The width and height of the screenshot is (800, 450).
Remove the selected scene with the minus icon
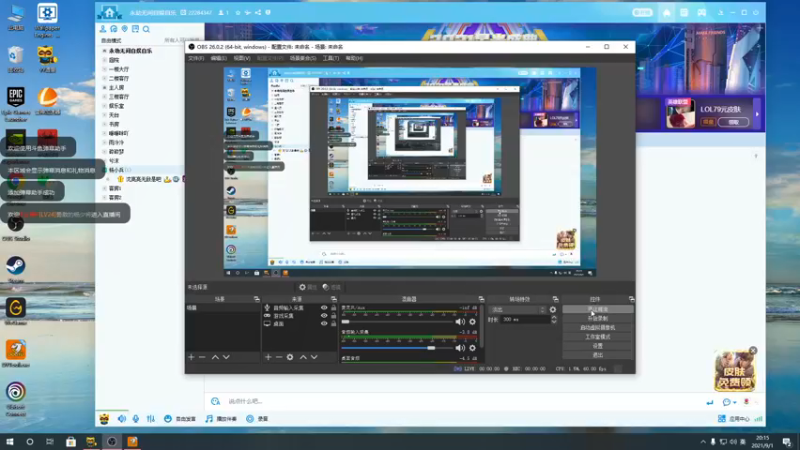202,357
